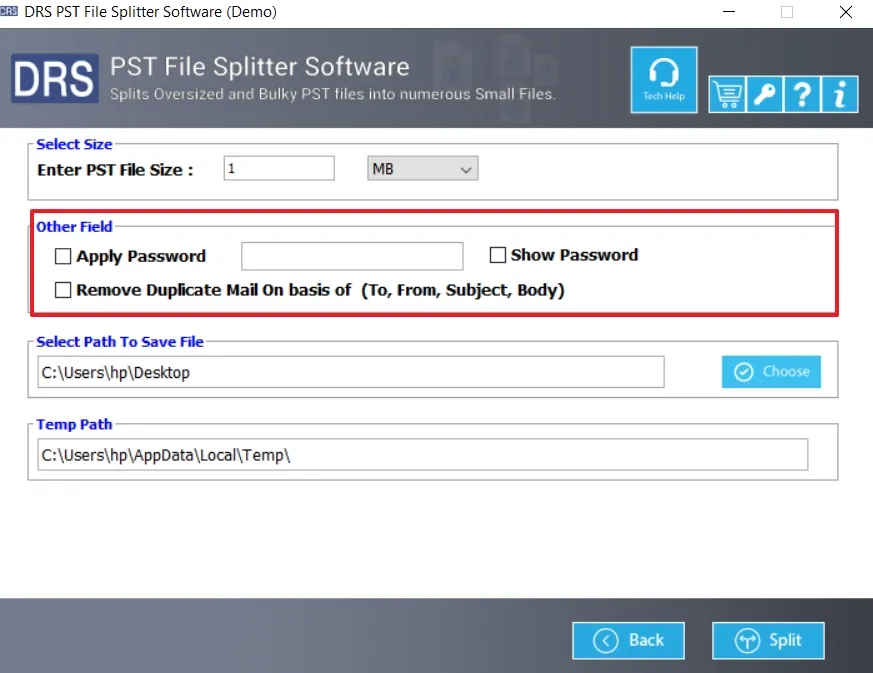Click the DRS logo in the header
The width and height of the screenshot is (873, 673).
(x=54, y=79)
